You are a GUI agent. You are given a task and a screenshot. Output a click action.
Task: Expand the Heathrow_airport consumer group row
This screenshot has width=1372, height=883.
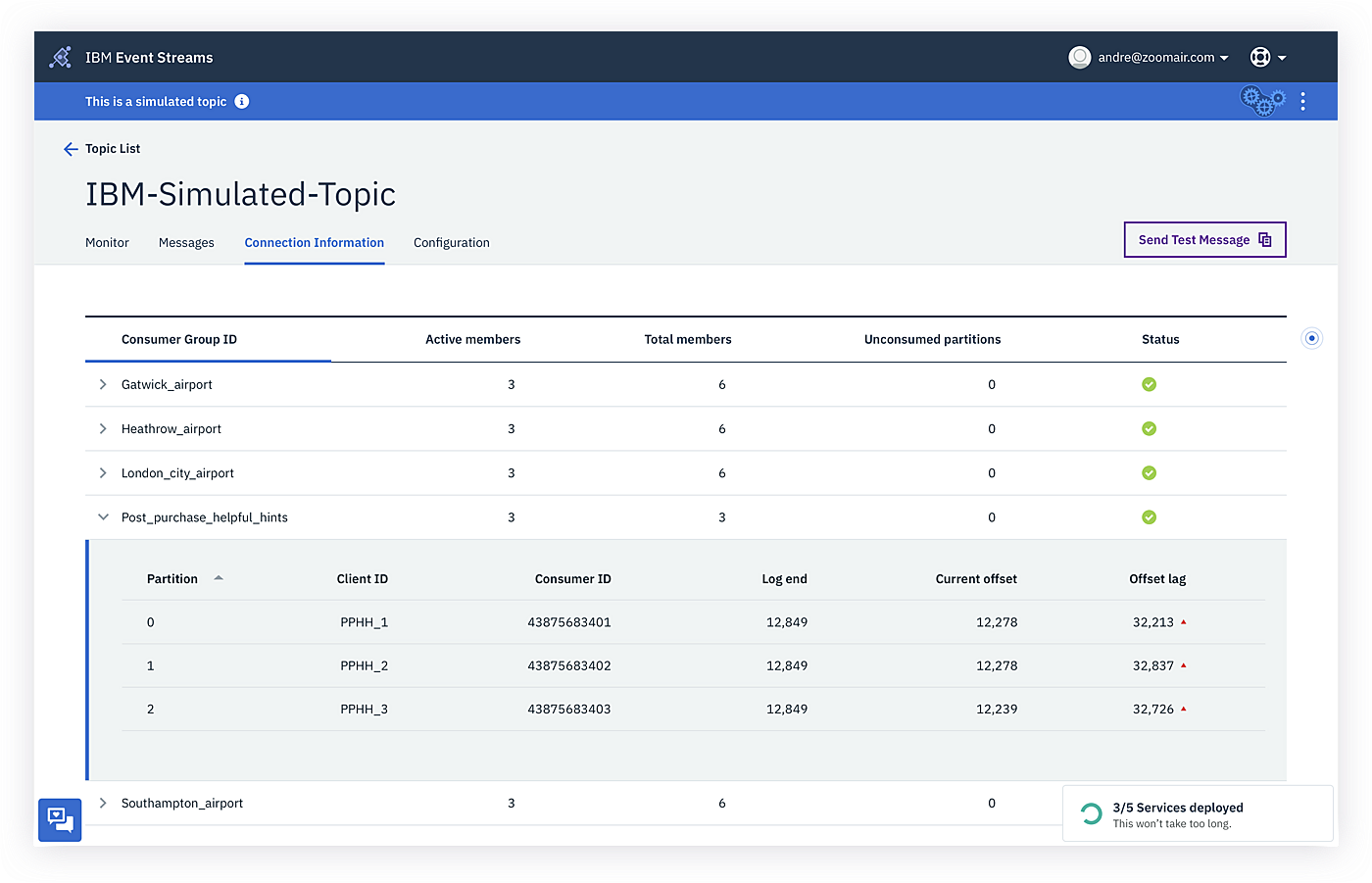[103, 428]
